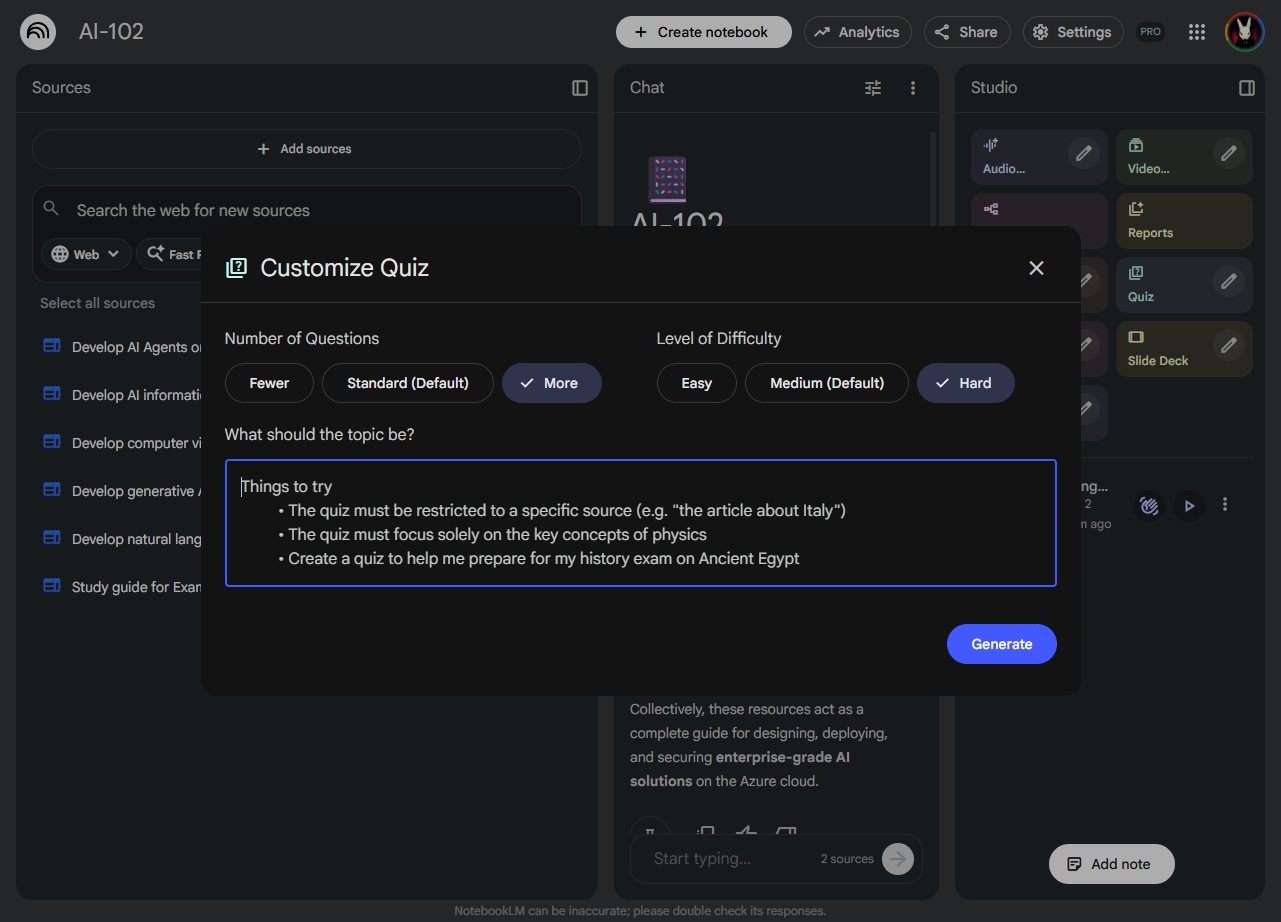Click the NotebookLM logo icon
The width and height of the screenshot is (1281, 922).
pyautogui.click(x=38, y=32)
